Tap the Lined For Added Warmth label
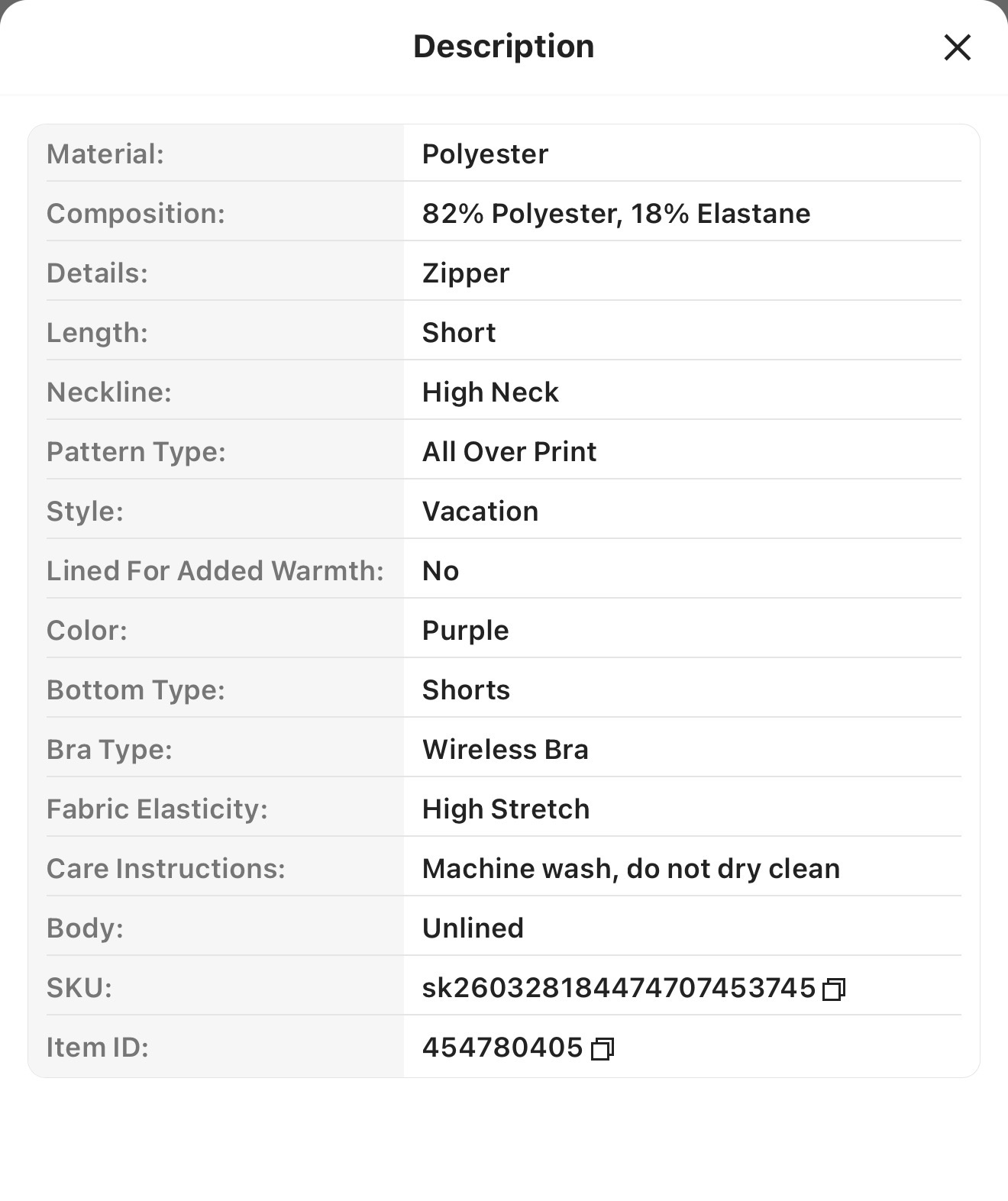The image size is (1008, 1201). coord(215,571)
